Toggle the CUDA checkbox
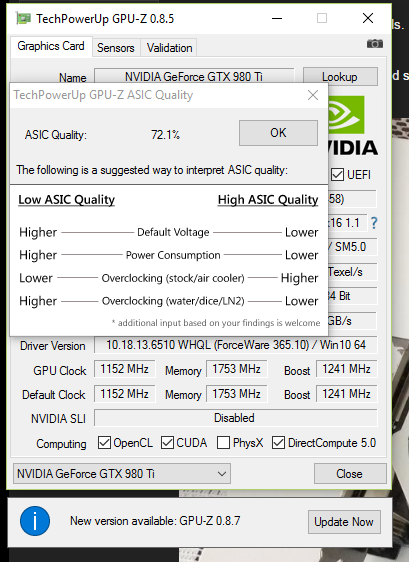Screen dimensions: 409x562 (x=167, y=443)
